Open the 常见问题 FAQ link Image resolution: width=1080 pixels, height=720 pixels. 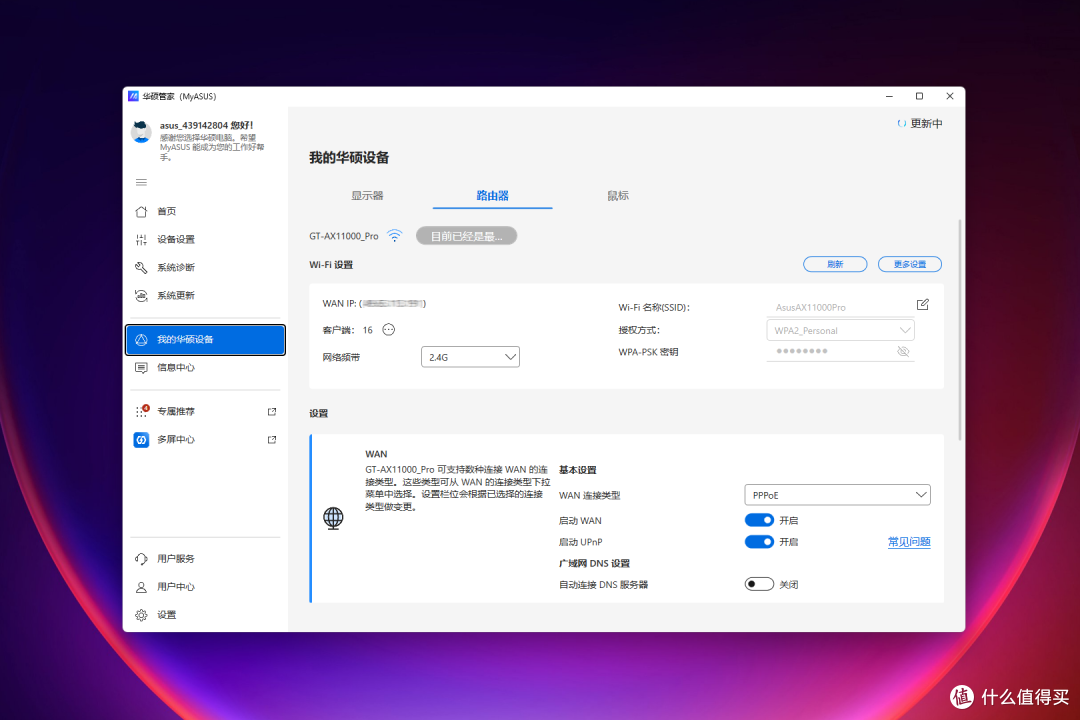909,542
